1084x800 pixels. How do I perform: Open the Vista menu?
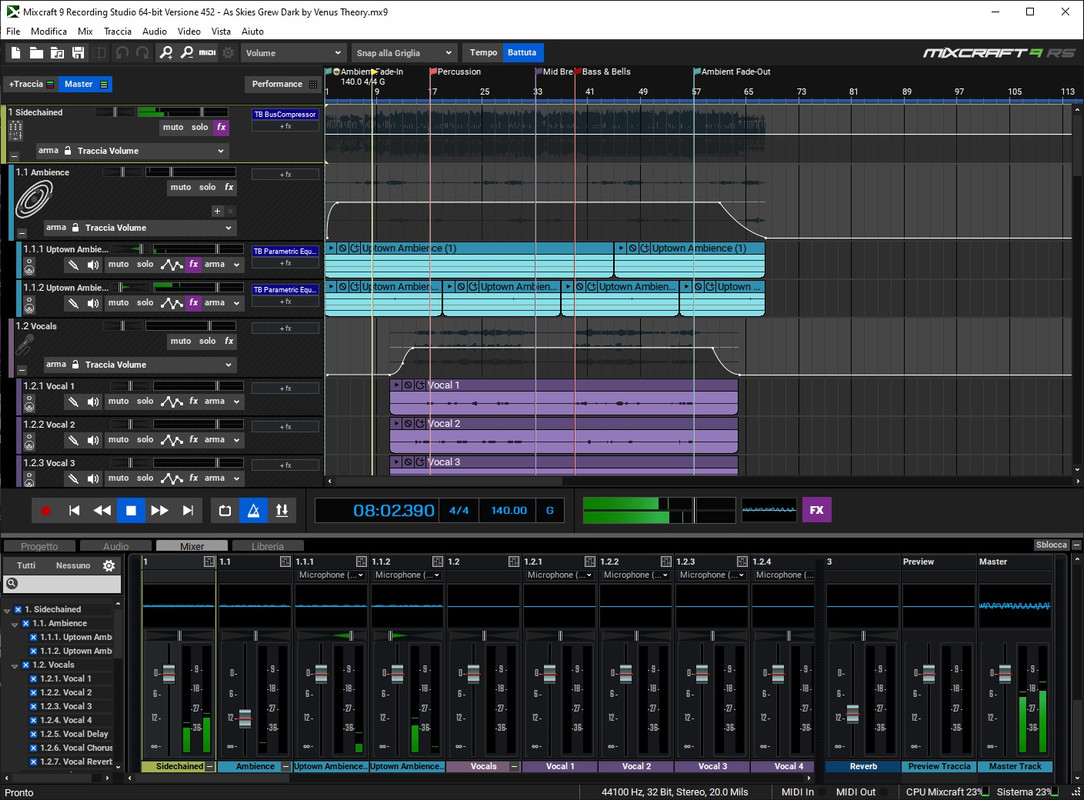click(221, 31)
